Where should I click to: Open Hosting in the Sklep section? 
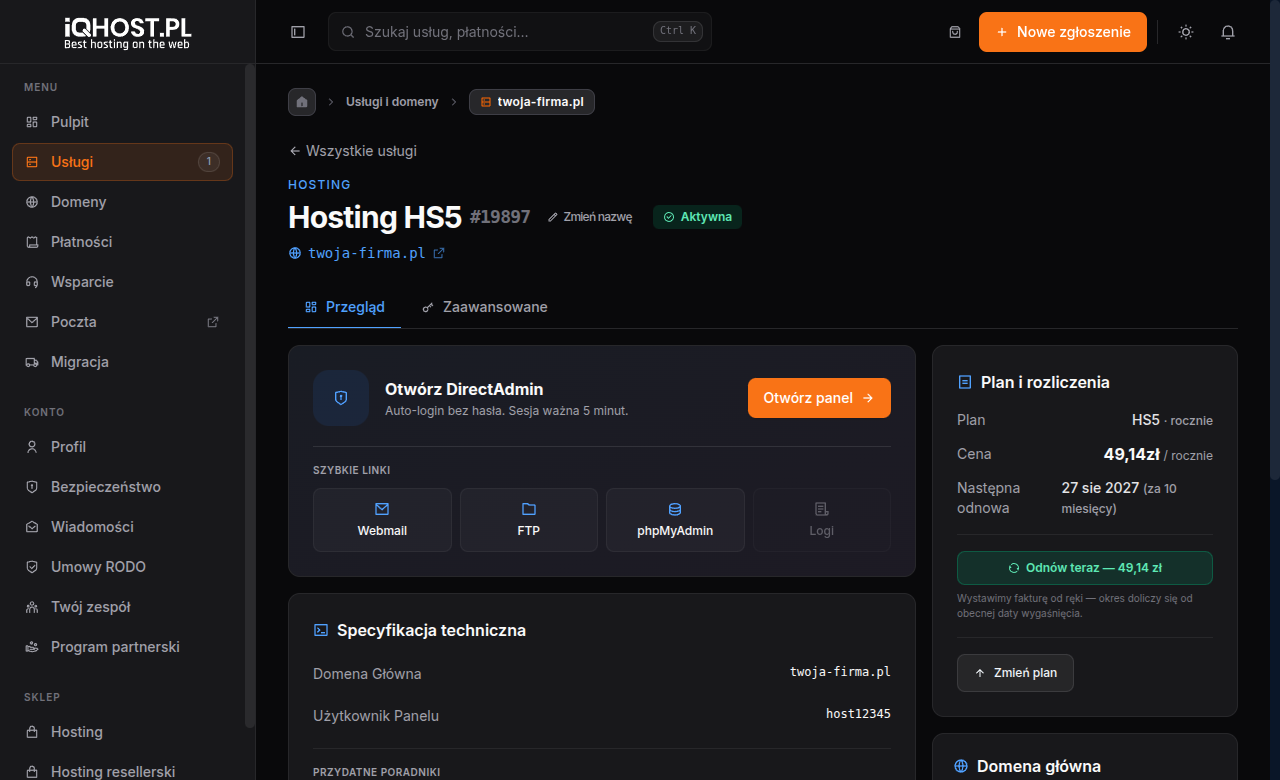[x=122, y=732]
